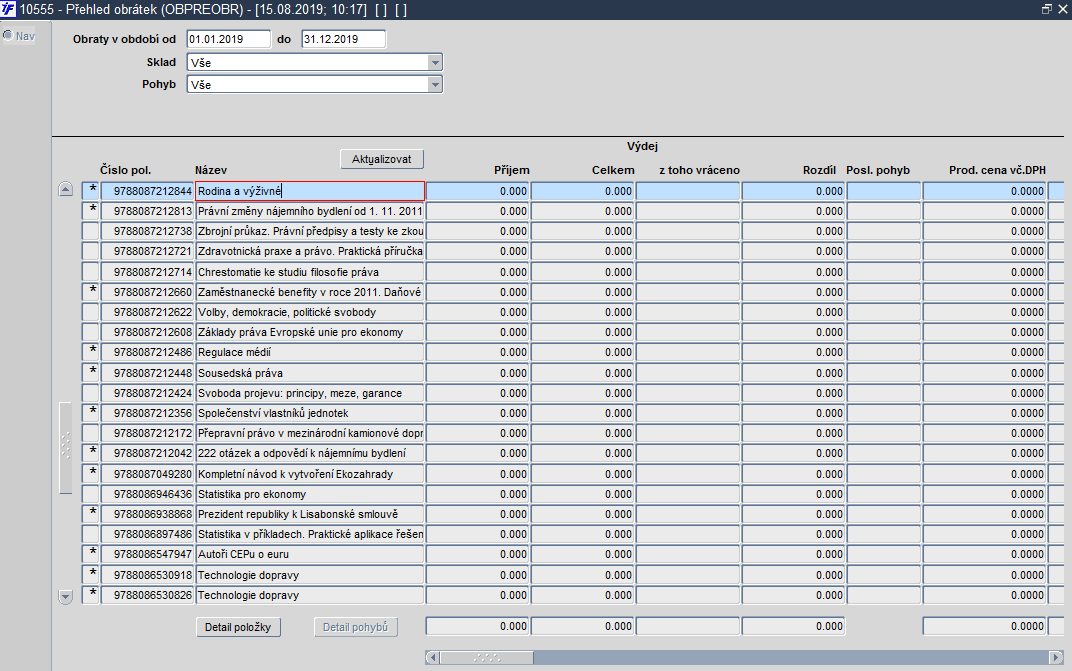Click right arrow of the horizontal scrollbar
Image resolution: width=1072 pixels, height=671 pixels.
pos(1056,657)
